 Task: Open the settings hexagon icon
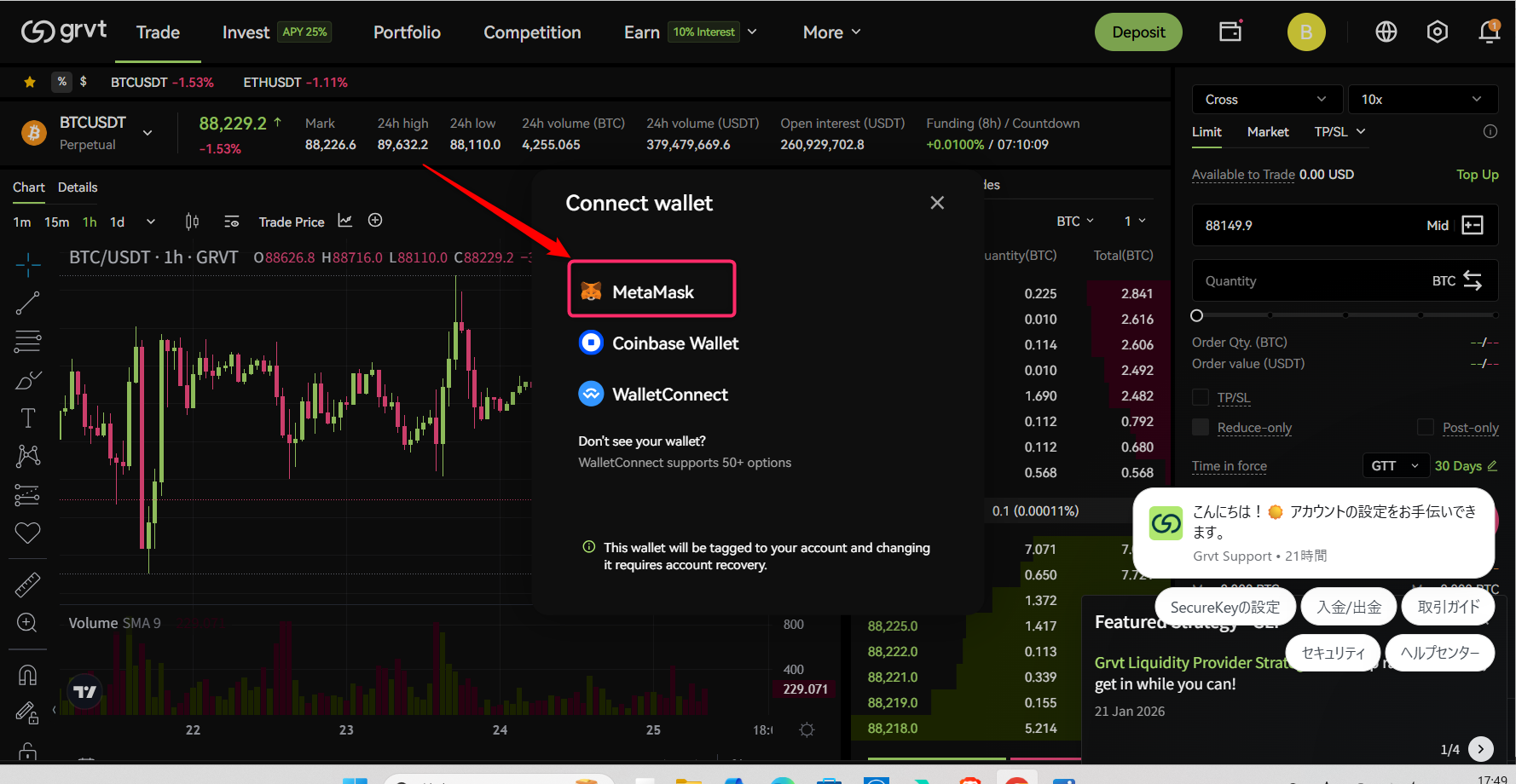(1438, 32)
